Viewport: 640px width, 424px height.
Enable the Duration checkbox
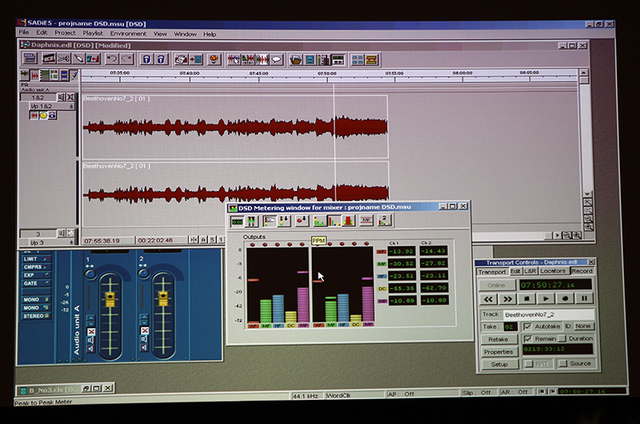click(x=563, y=339)
